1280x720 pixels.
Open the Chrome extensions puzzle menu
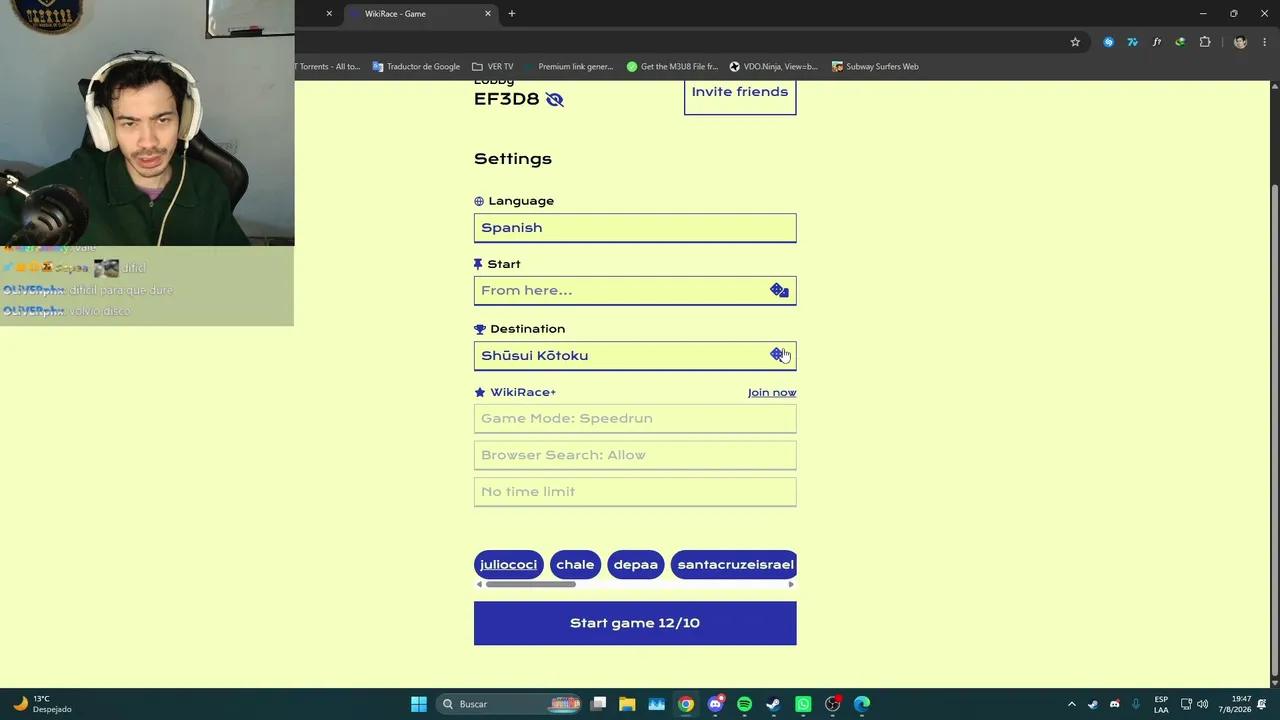(1204, 42)
